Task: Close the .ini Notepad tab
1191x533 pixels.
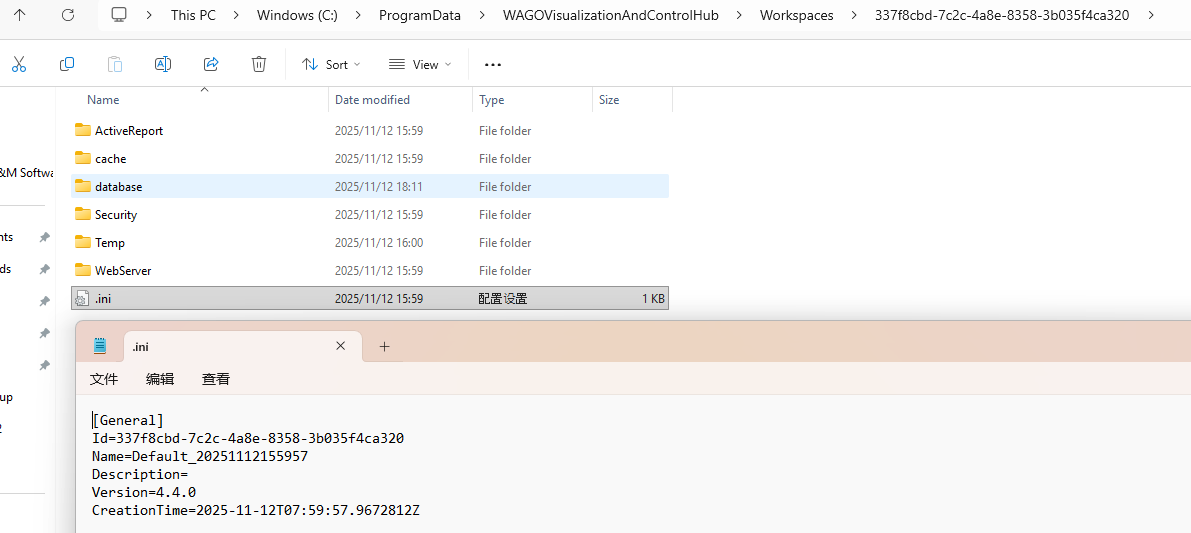Action: tap(340, 346)
